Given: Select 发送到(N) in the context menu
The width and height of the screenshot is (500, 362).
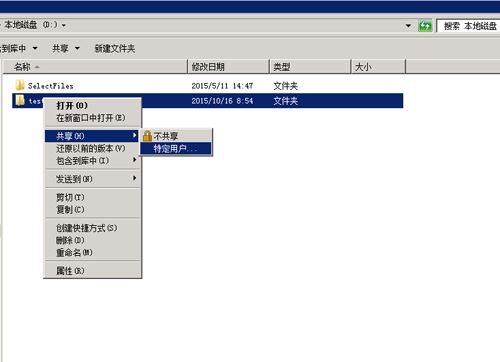Looking at the screenshot, I should click(x=92, y=179).
